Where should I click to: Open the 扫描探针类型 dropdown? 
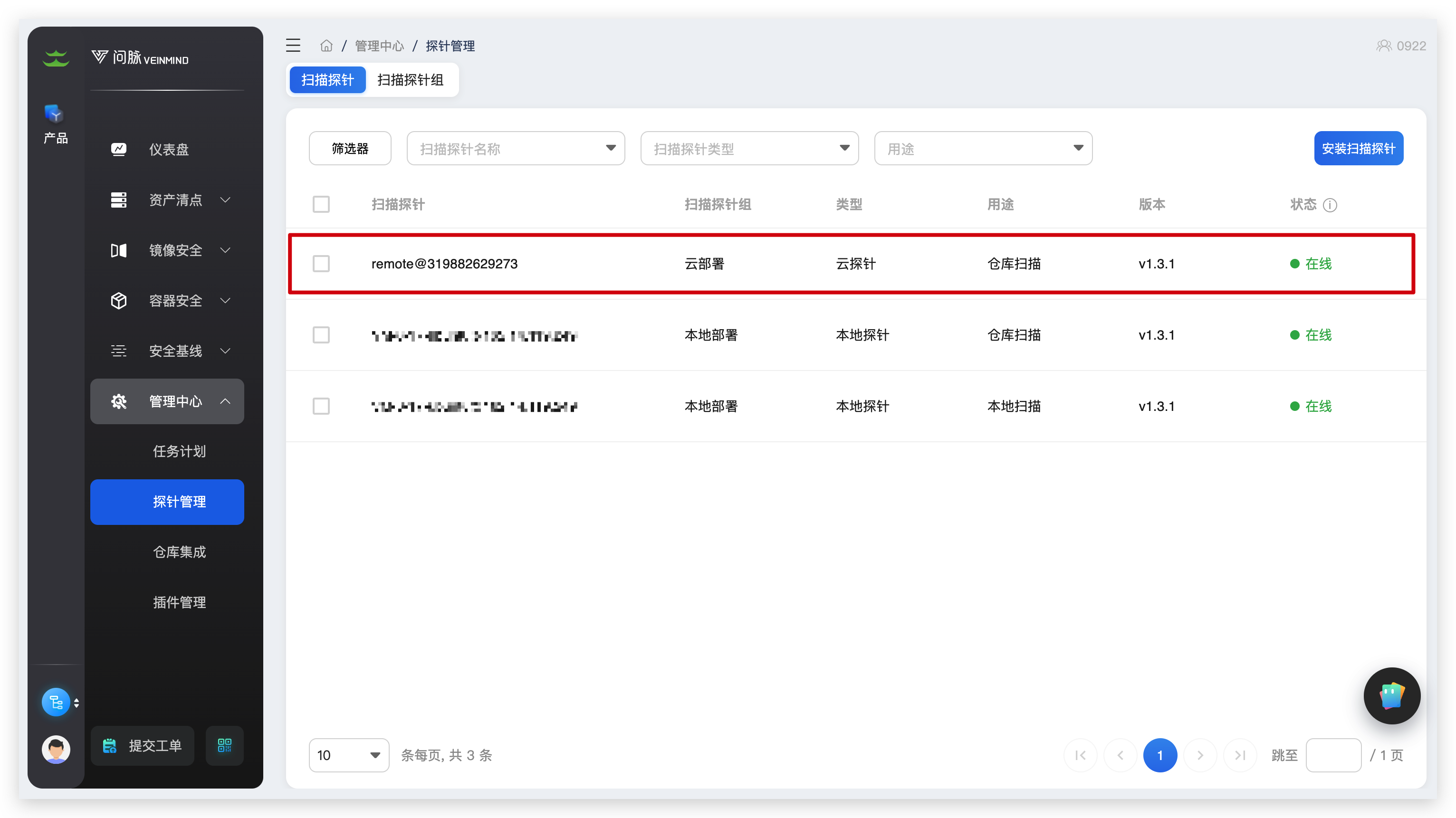(749, 148)
